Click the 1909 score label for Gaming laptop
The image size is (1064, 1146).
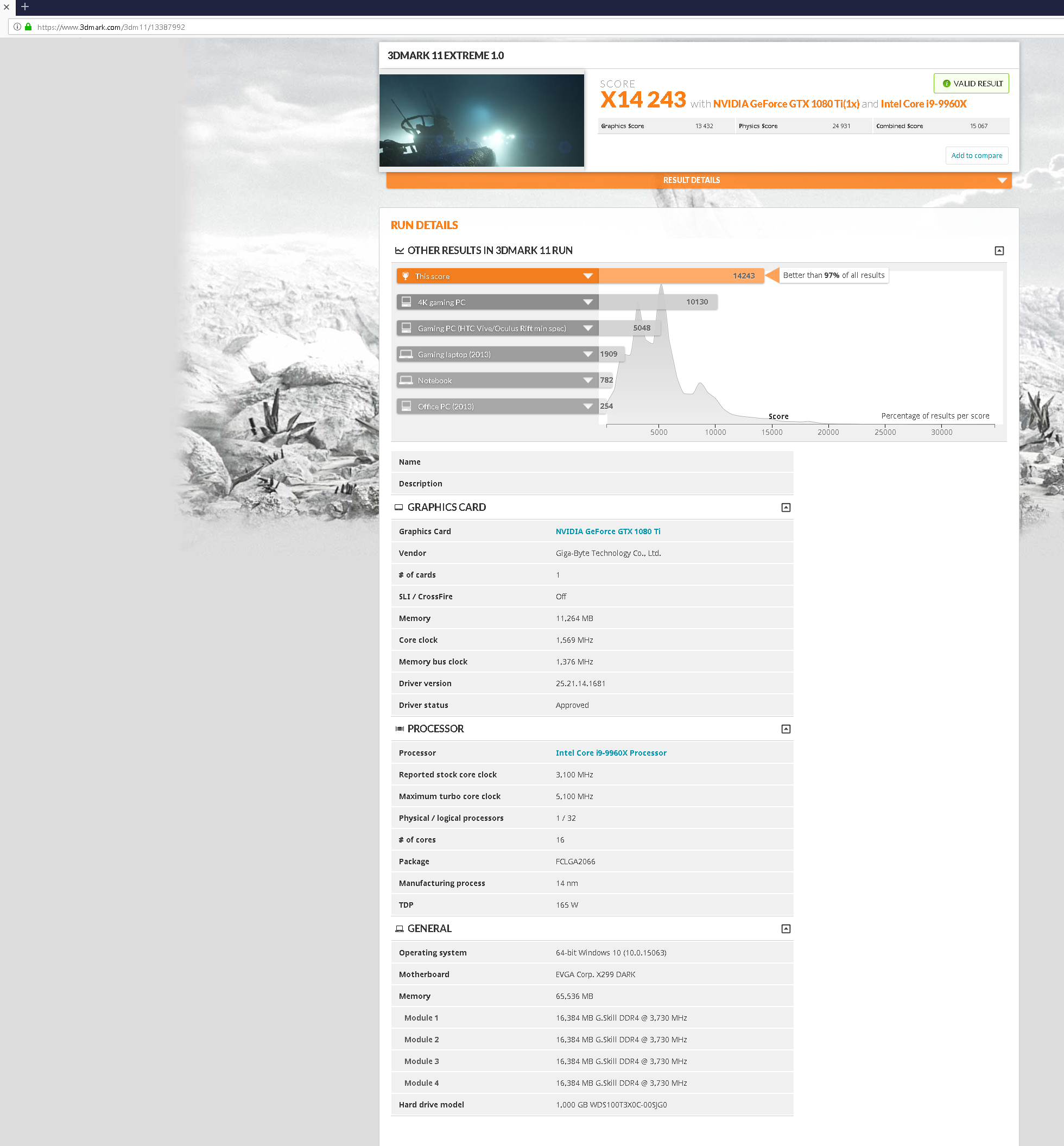point(609,354)
